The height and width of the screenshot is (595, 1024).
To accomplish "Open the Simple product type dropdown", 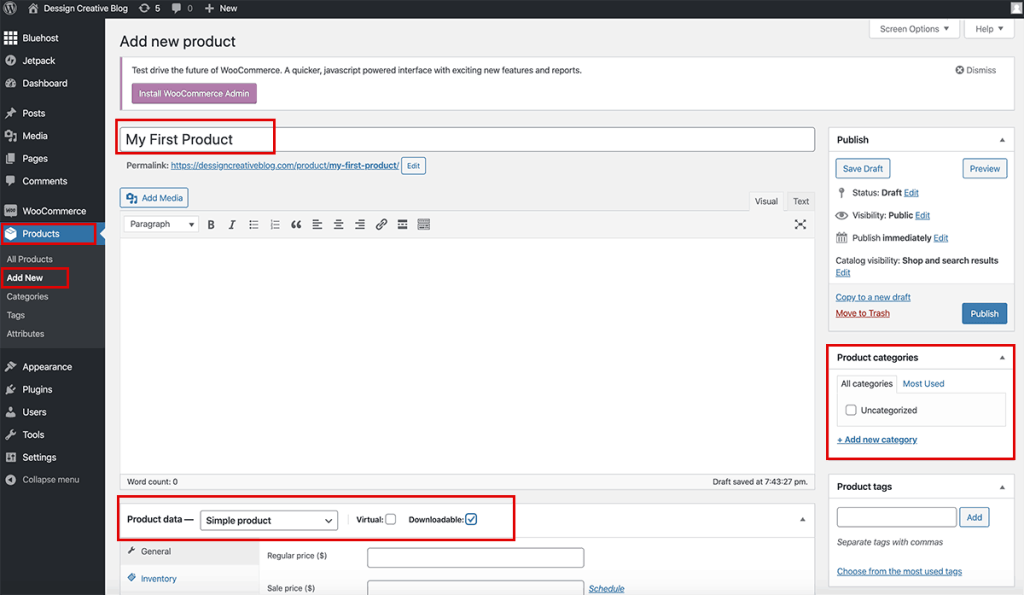I will 268,521.
